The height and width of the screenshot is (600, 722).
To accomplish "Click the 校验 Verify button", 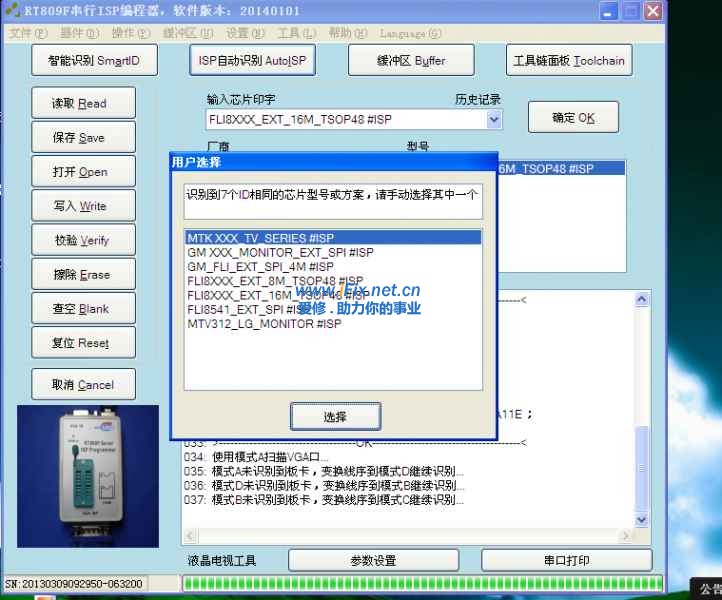I will tap(83, 239).
